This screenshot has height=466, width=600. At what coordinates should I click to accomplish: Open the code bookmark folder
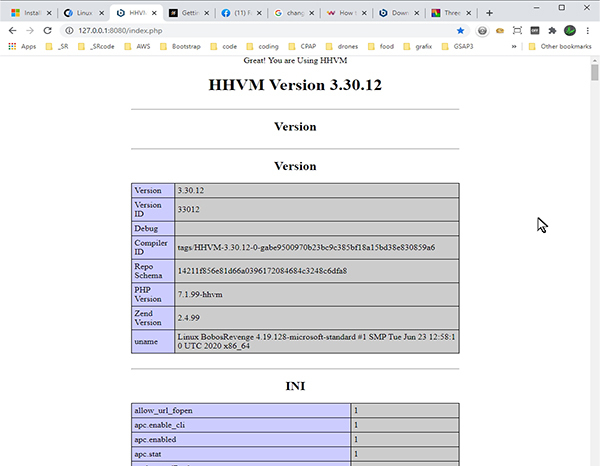(x=224, y=46)
